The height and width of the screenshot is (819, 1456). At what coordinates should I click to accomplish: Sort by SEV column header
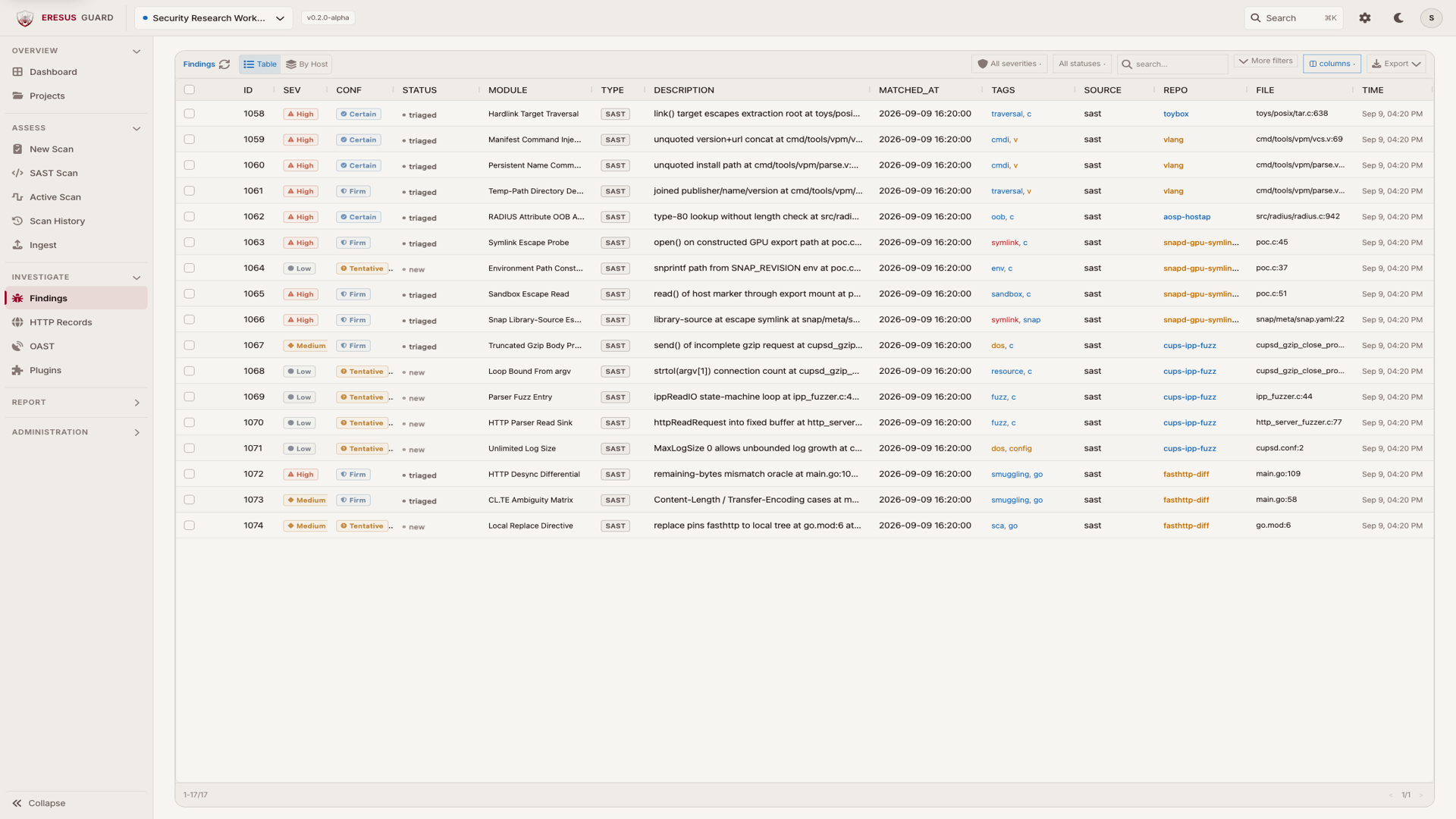pyautogui.click(x=292, y=90)
